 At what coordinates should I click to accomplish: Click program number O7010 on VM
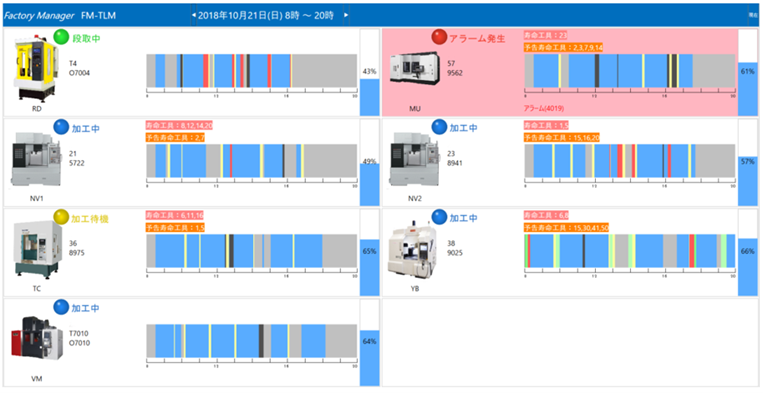pyautogui.click(x=79, y=343)
